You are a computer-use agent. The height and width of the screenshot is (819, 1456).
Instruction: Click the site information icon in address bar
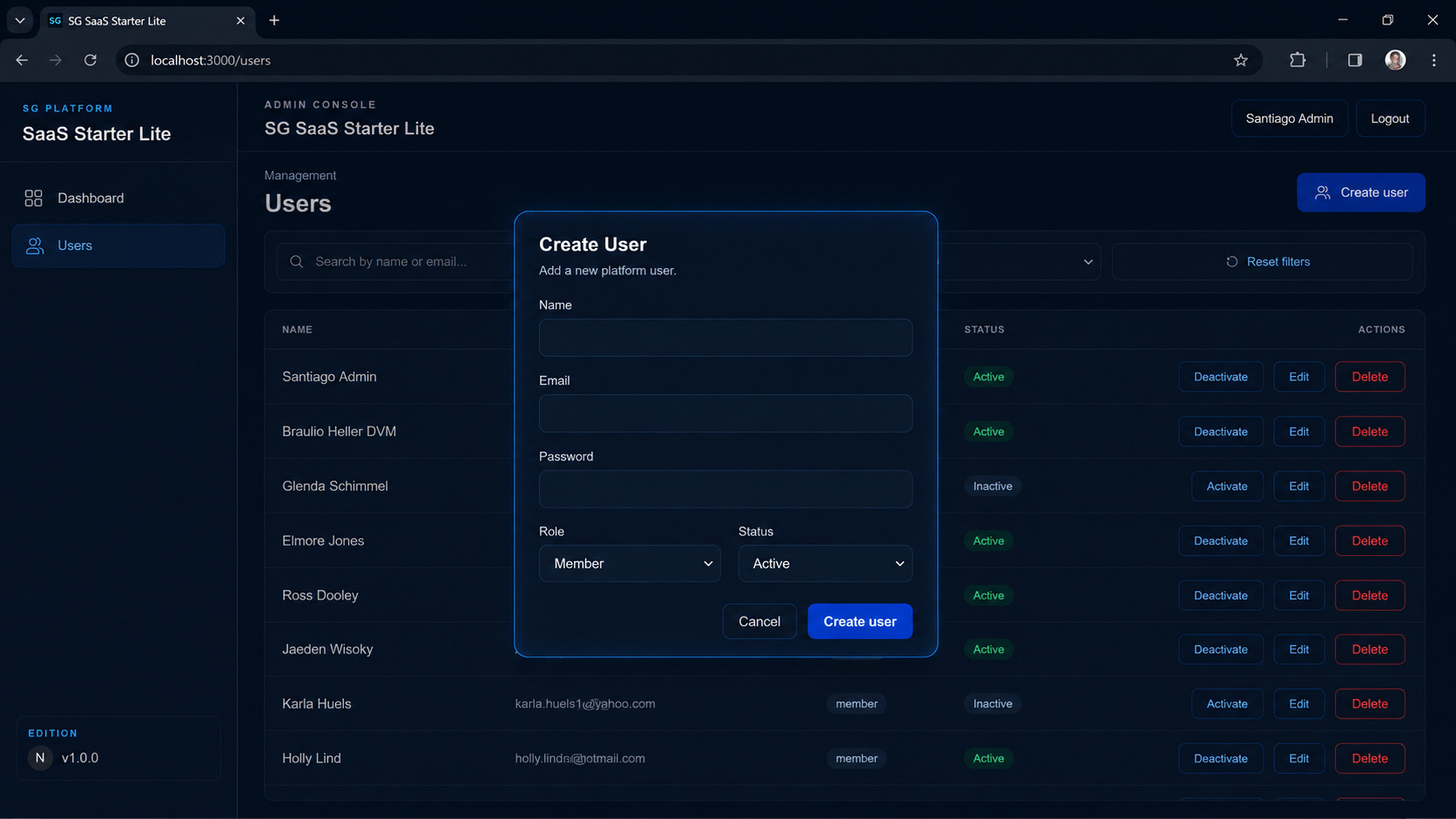[132, 60]
